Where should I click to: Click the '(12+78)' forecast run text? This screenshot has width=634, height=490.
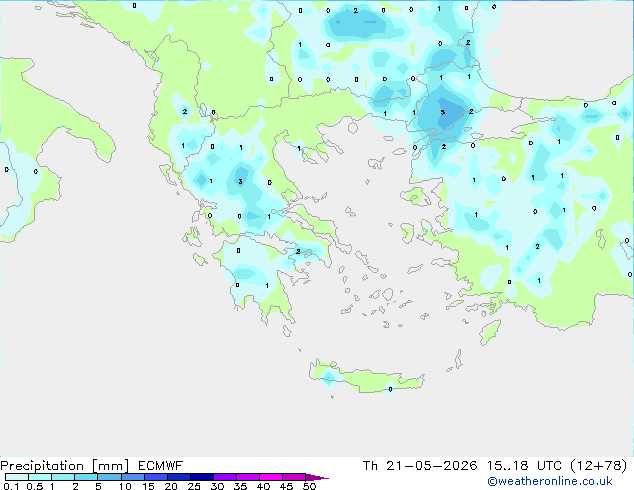(x=599, y=466)
